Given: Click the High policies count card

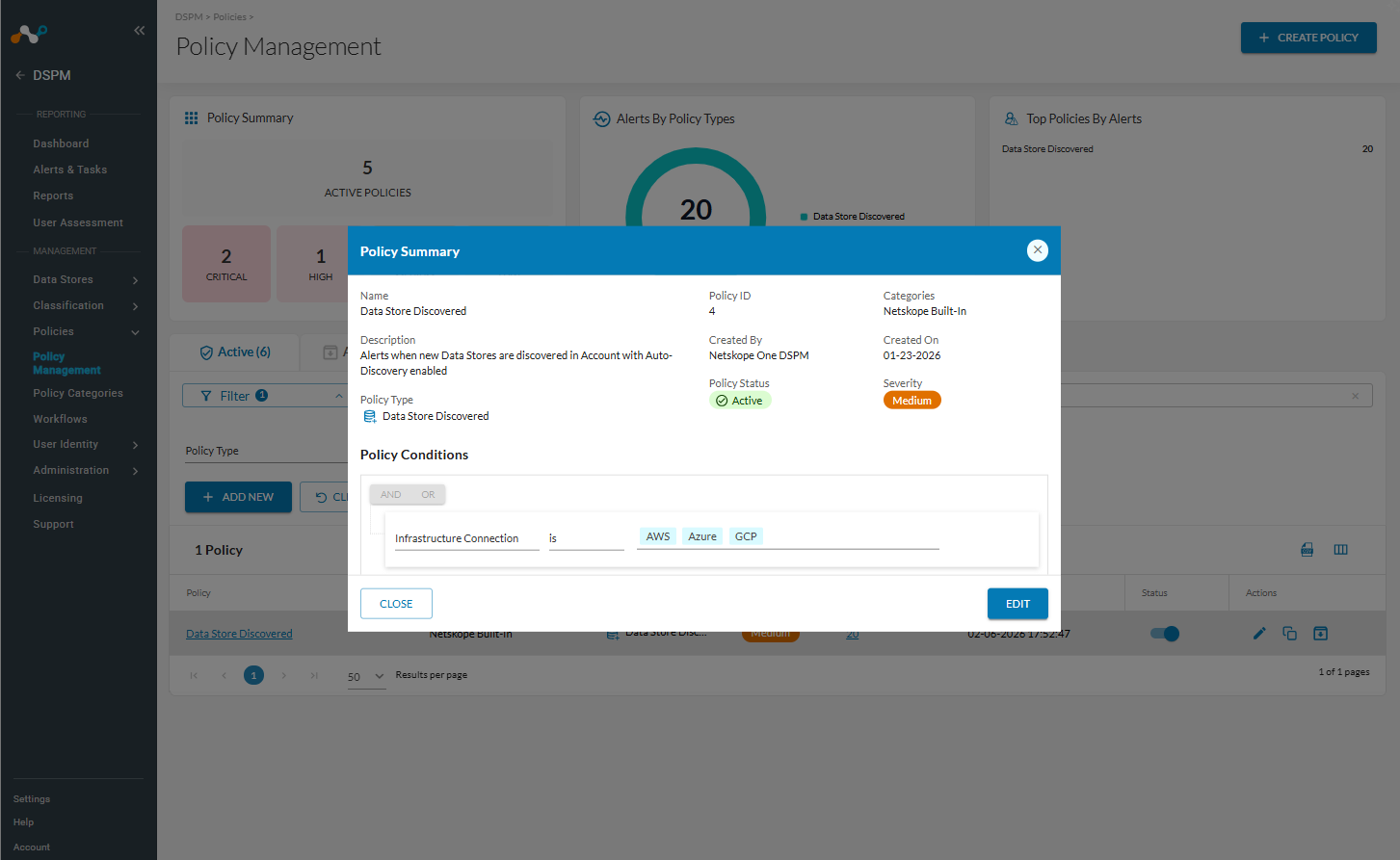Looking at the screenshot, I should click(x=313, y=264).
